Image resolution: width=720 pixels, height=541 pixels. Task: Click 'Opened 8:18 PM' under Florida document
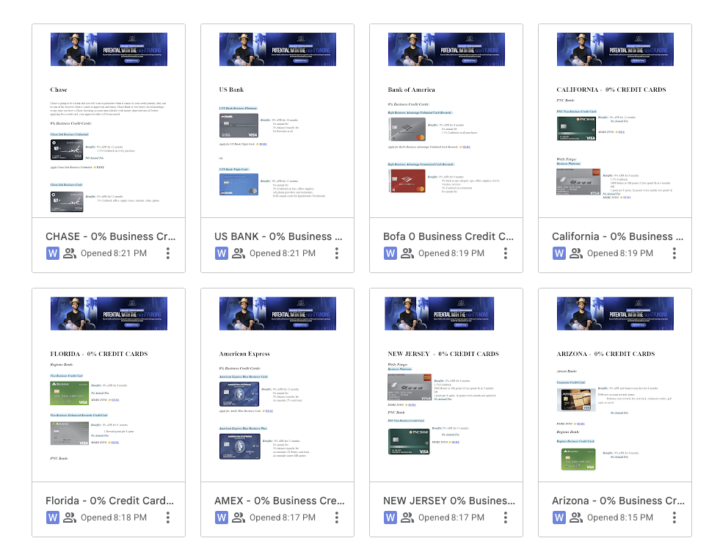point(113,518)
